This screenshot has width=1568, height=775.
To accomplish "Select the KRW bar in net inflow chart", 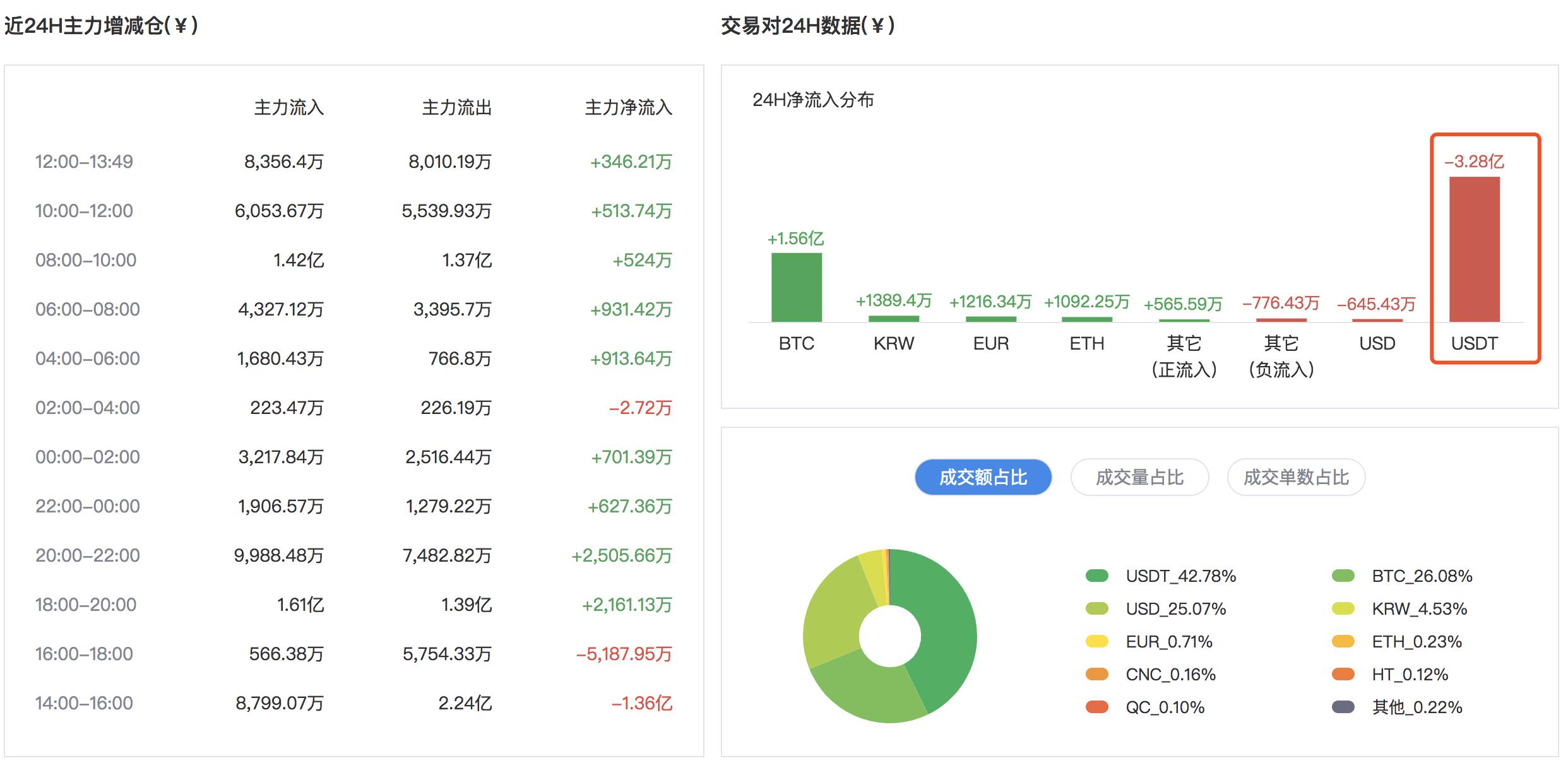I will 894,319.
